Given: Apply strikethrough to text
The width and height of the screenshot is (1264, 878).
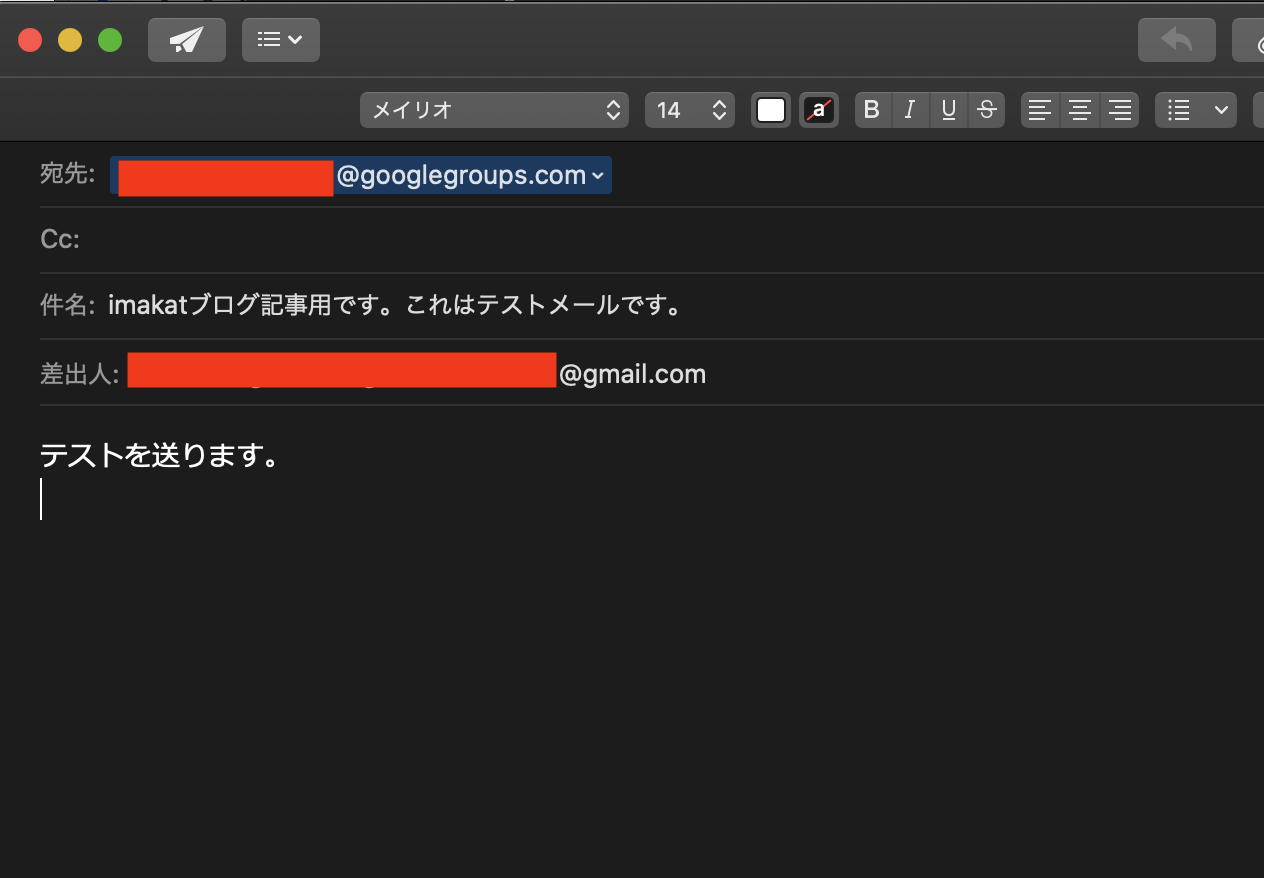Looking at the screenshot, I should (x=986, y=110).
